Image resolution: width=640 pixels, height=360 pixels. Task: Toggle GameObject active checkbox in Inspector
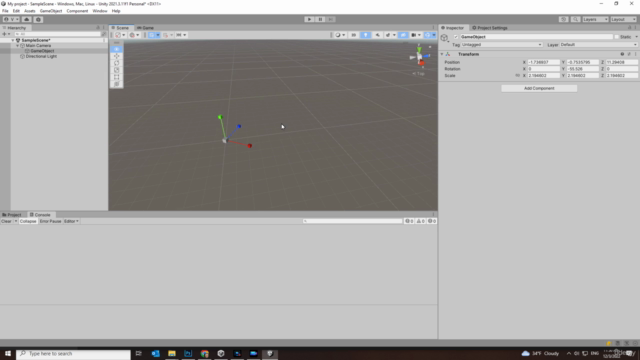pos(456,37)
